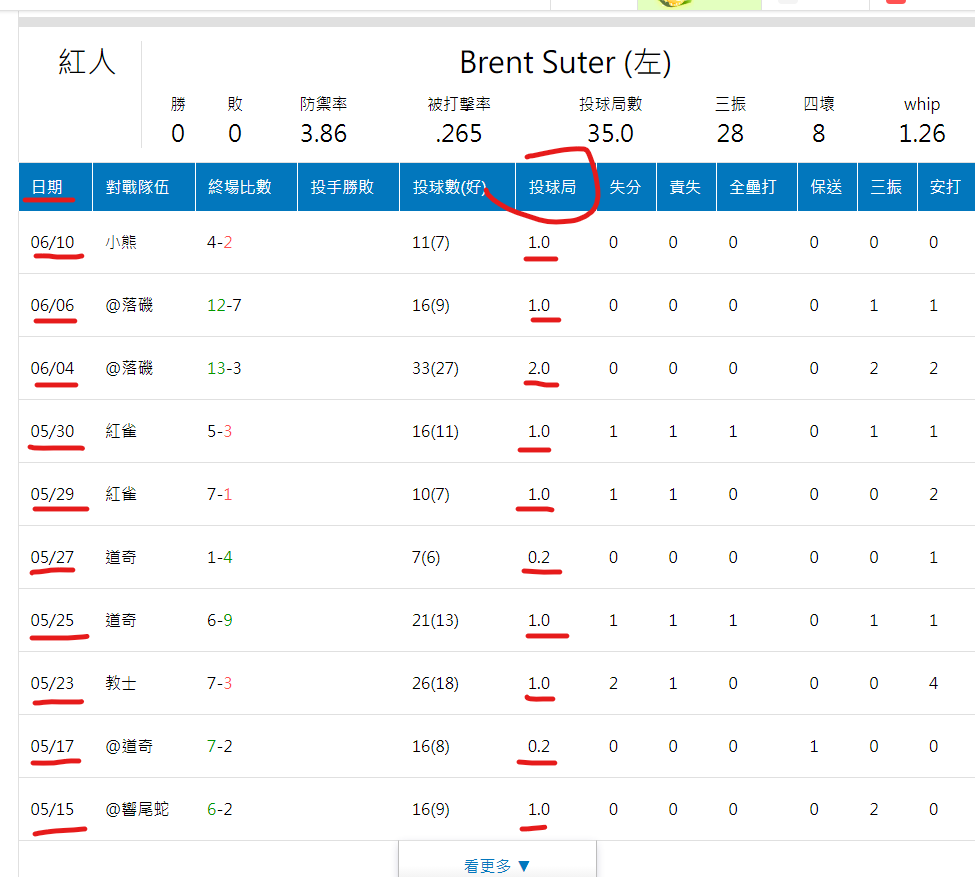Click the 責失 column header
The width and height of the screenshot is (975, 877).
pyautogui.click(x=685, y=187)
